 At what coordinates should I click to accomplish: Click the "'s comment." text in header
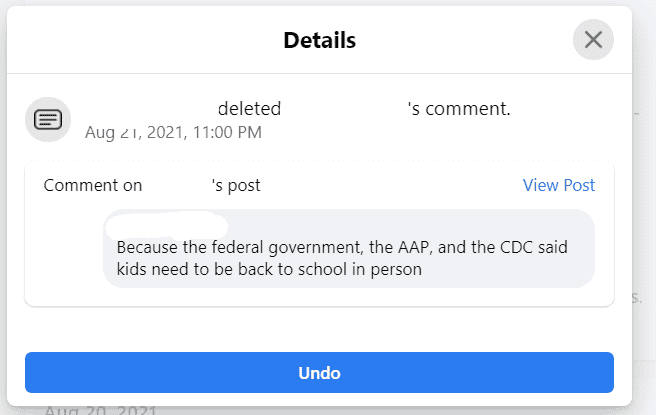459,108
